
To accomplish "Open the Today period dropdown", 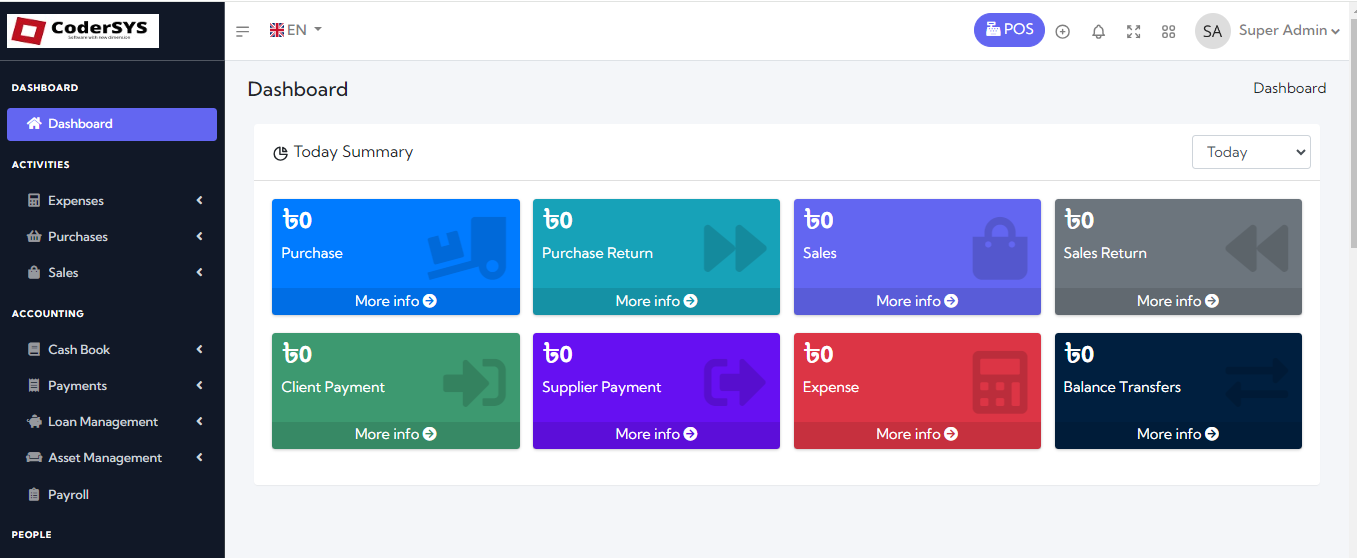I will (1250, 152).
